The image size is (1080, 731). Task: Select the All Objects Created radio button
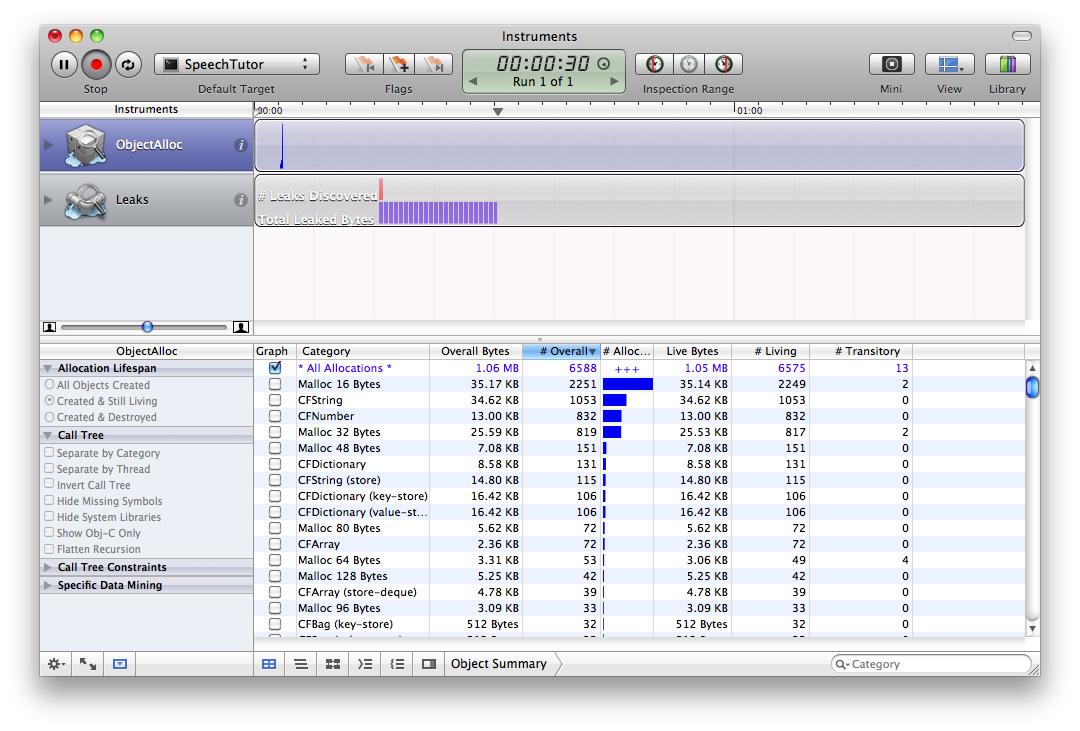tap(50, 384)
